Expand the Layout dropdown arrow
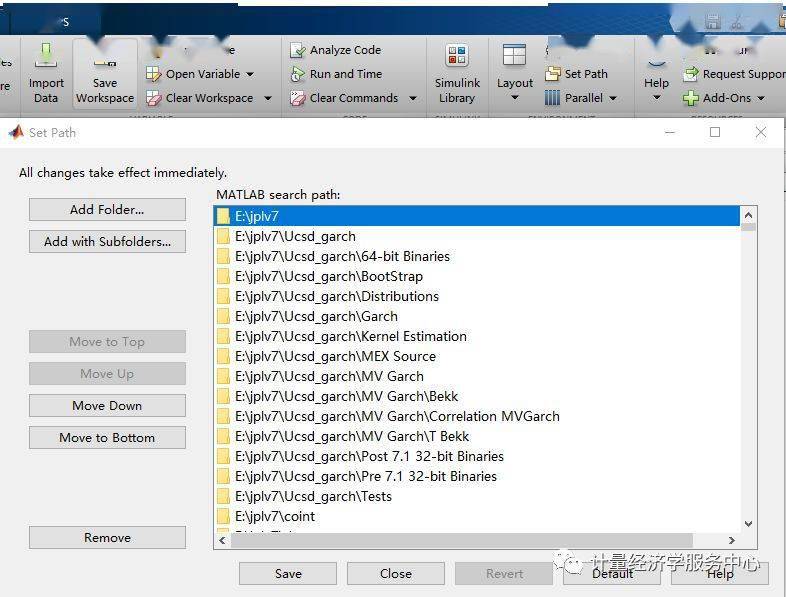786x597 pixels. pos(514,98)
